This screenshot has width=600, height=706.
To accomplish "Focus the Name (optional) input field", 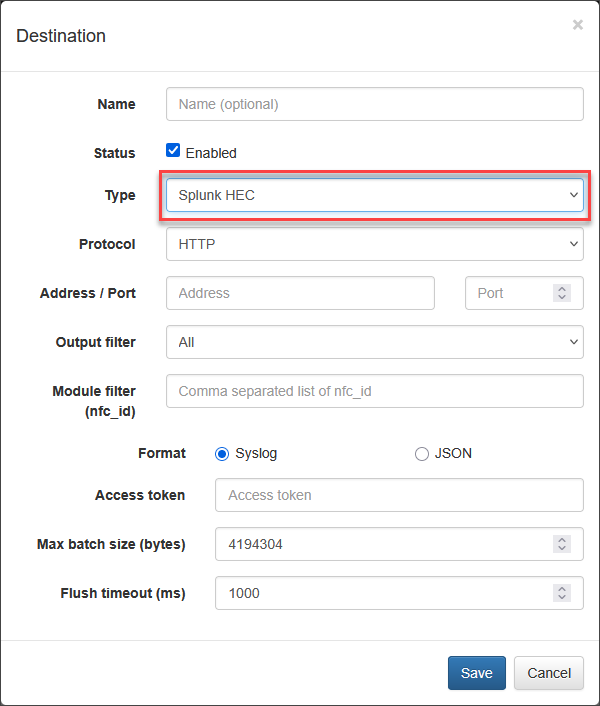I will [374, 104].
